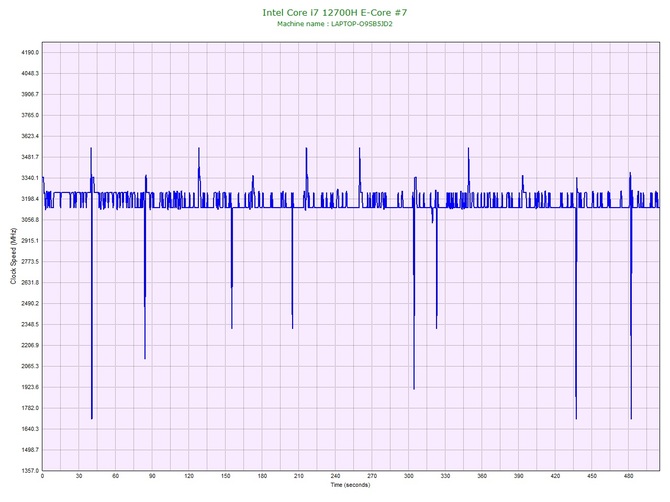This screenshot has height=502, width=670.
Task: Click the 1357.0 y-axis value
Action: coord(30,471)
